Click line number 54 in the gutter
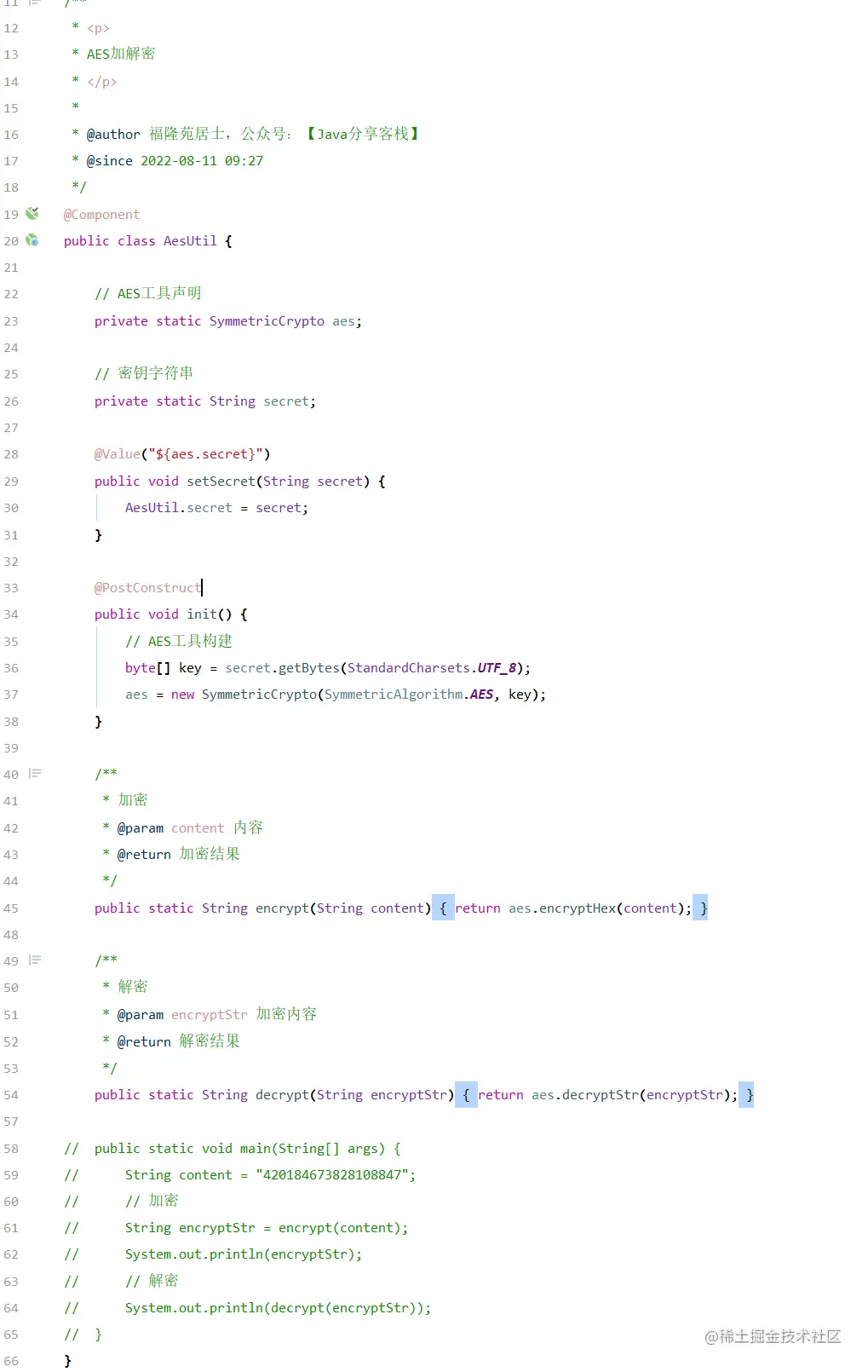 11,1095
